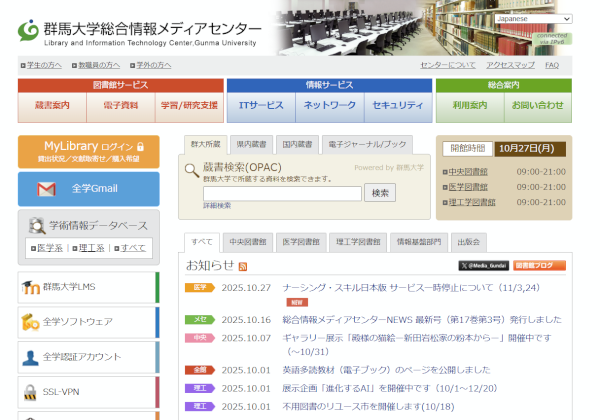This screenshot has height=420, width=600.
Task: Open the 英語多読教材 notice
Action: [x=386, y=370]
